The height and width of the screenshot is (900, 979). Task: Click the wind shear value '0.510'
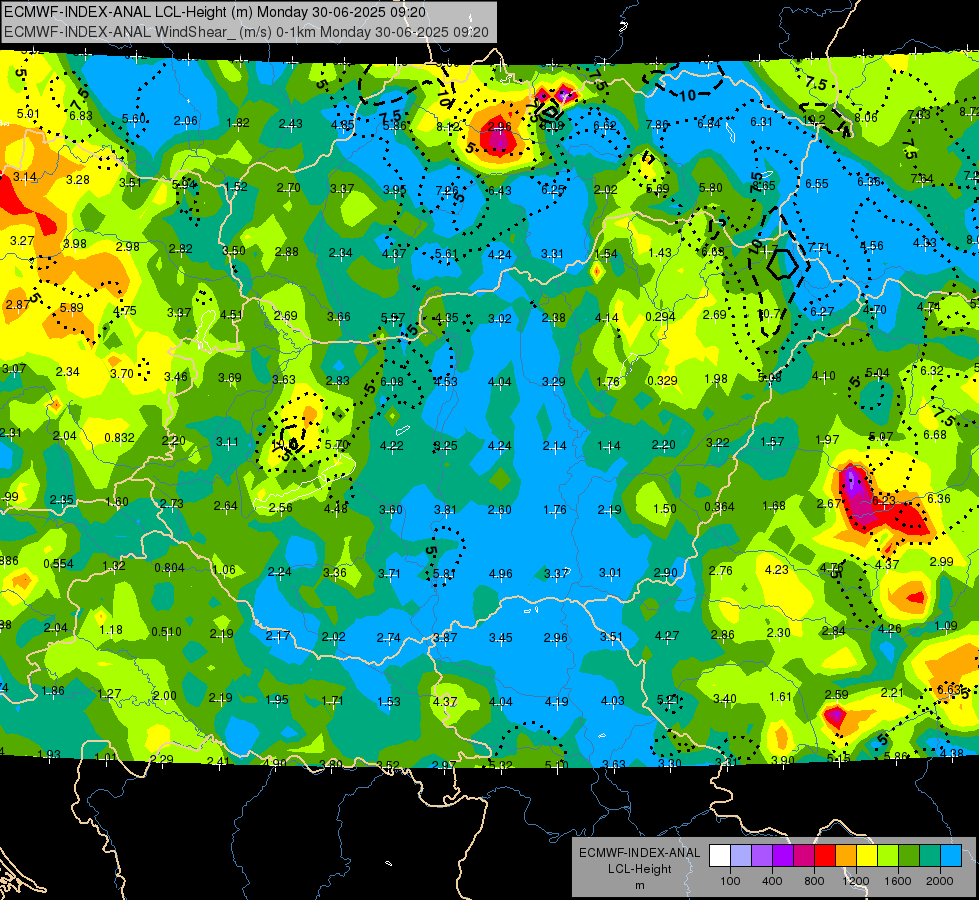166,631
